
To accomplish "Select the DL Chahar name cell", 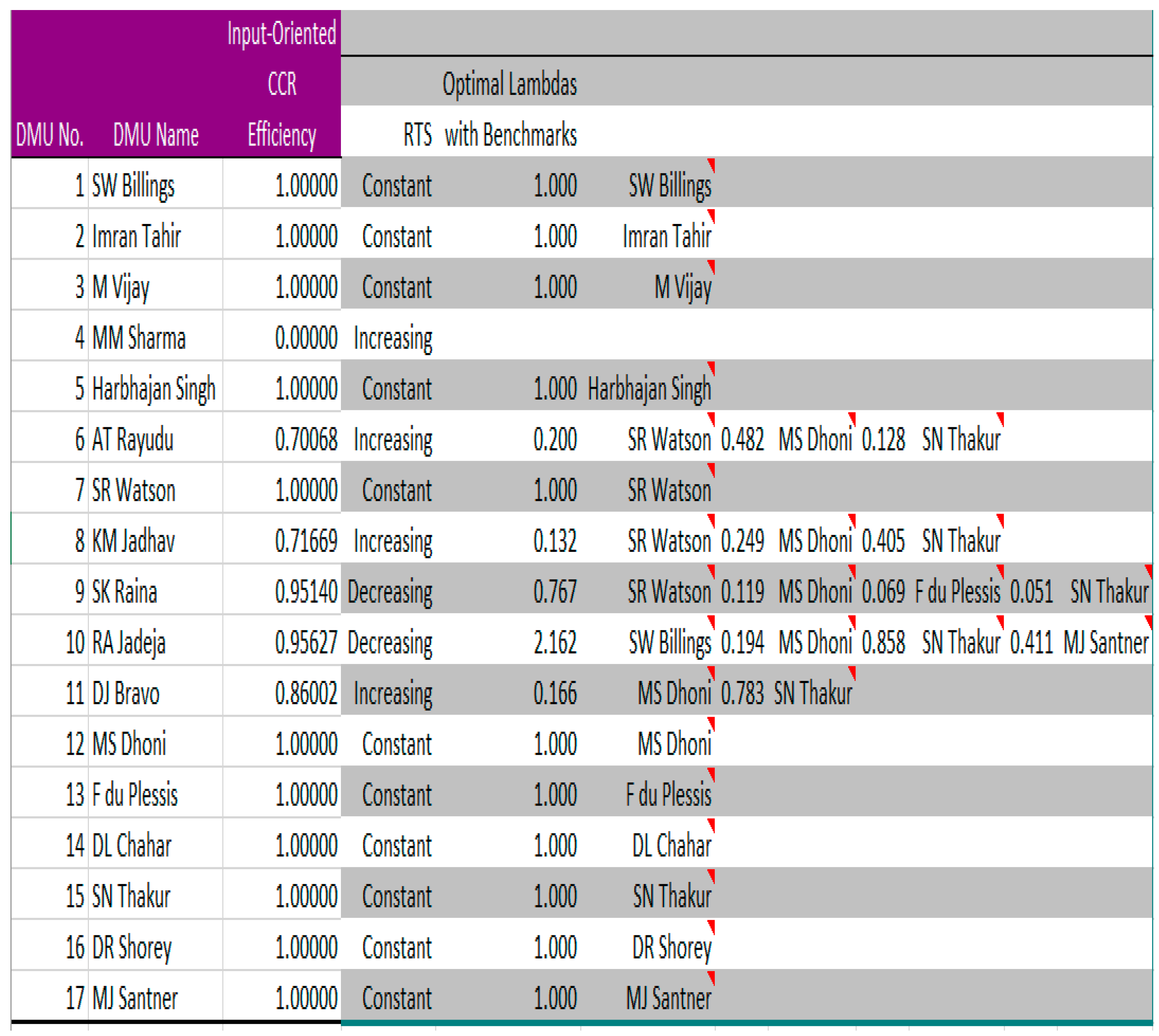I will click(x=132, y=845).
